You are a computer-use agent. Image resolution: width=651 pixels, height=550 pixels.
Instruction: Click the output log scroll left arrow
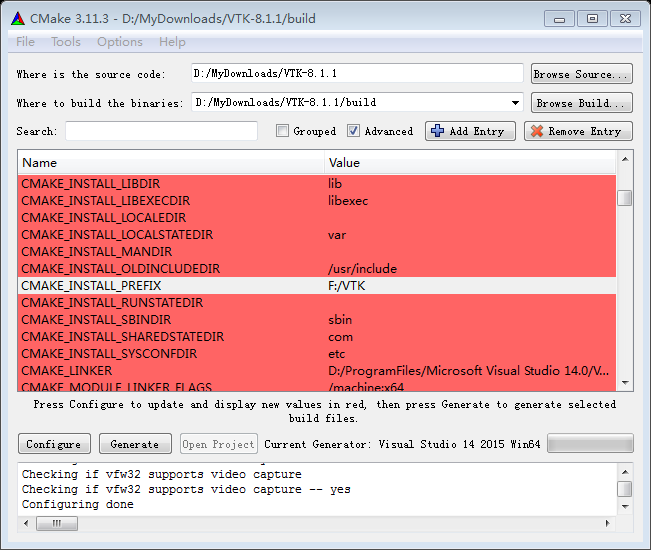pos(26,523)
